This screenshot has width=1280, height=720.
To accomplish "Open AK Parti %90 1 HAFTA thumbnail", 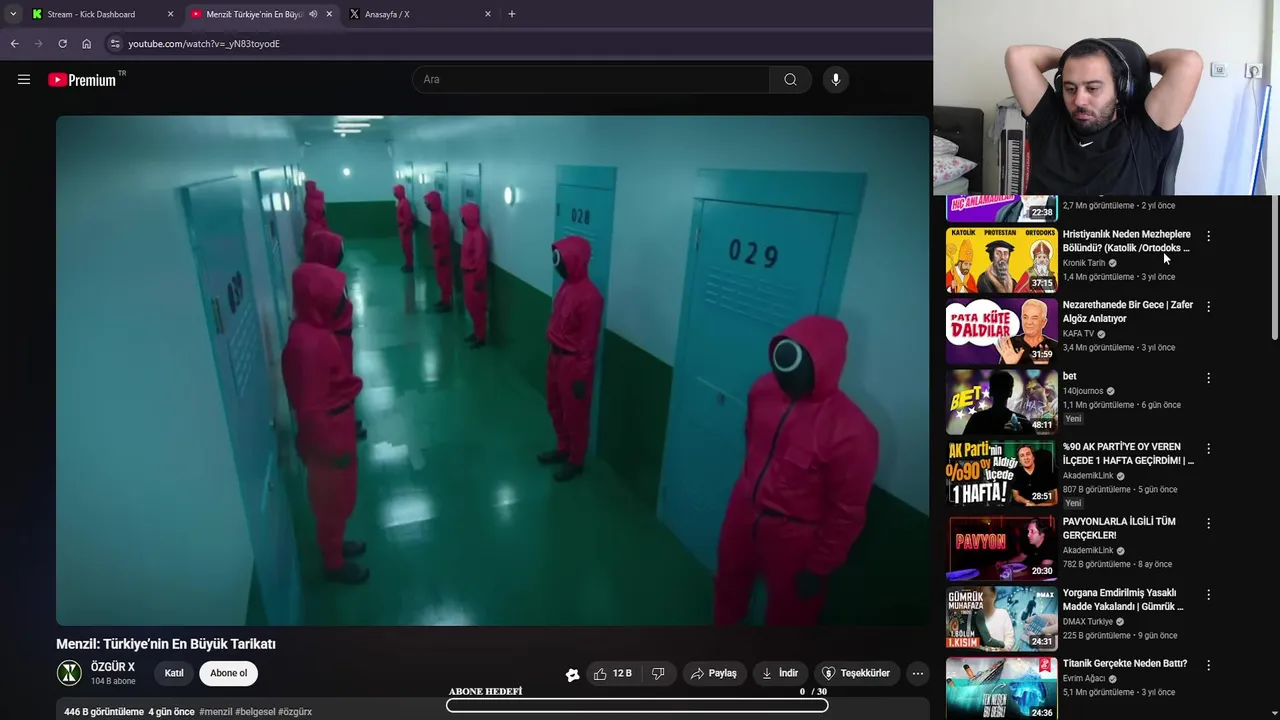I will pos(1001,473).
